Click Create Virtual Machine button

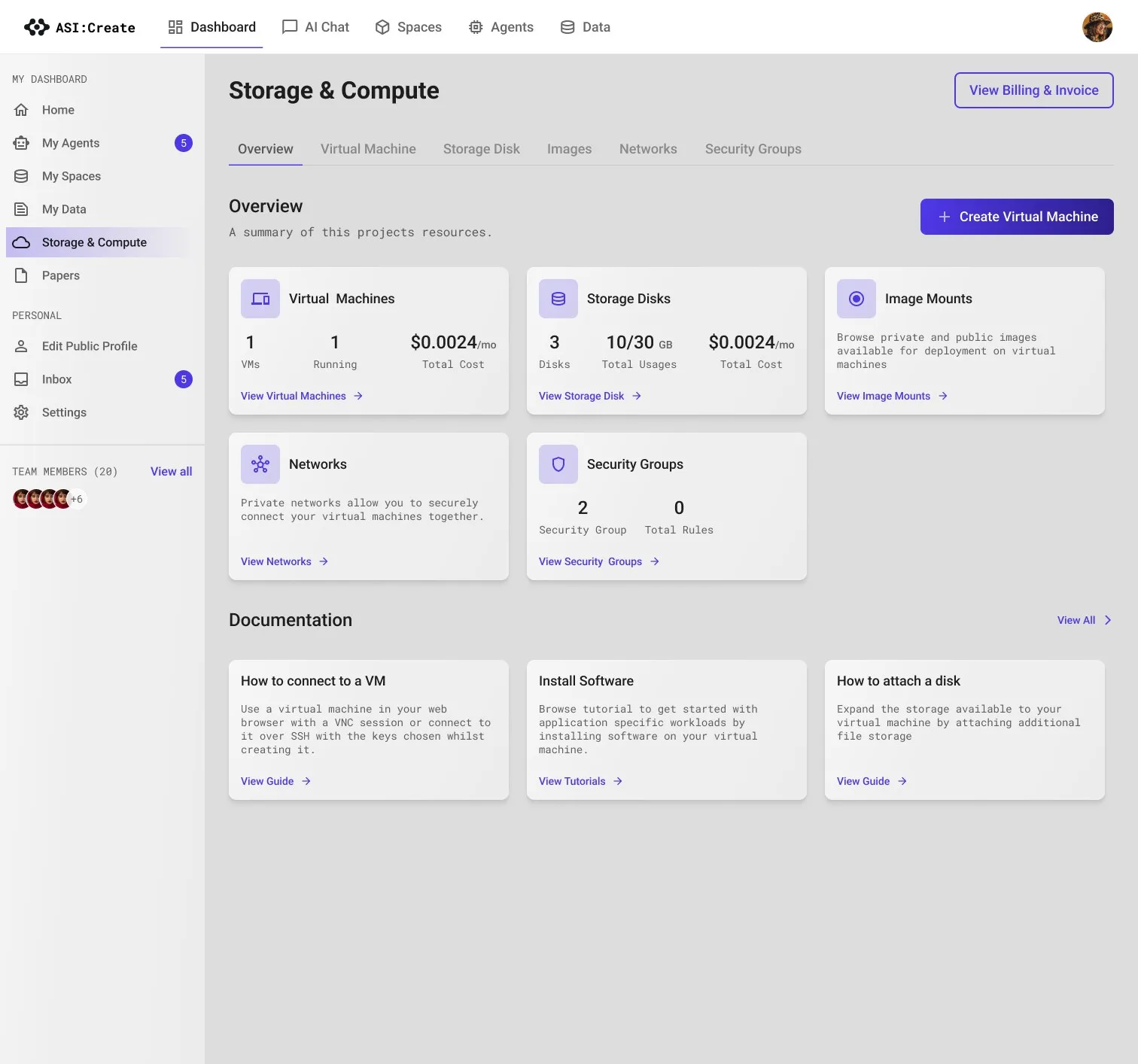1017,217
